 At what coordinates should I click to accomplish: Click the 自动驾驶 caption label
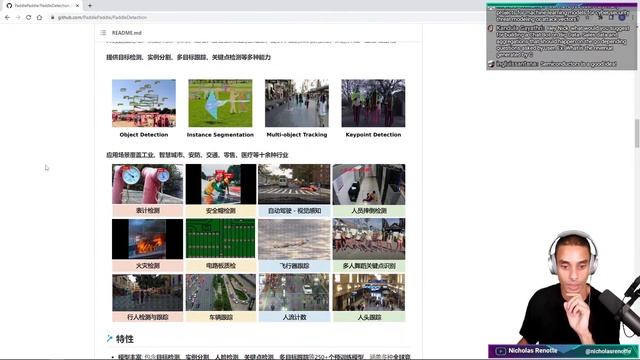point(294,211)
